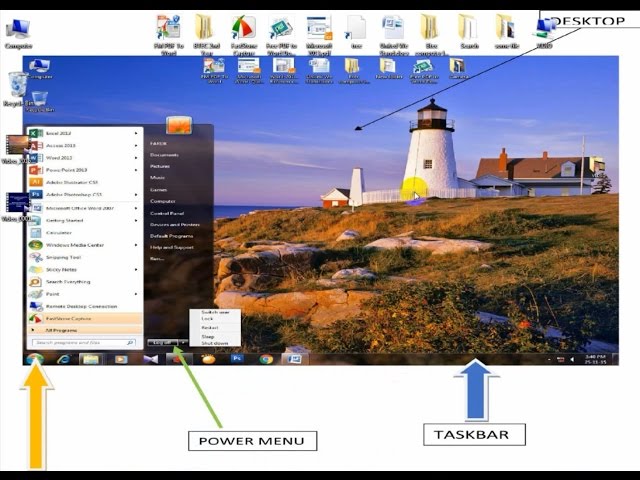
Task: Click the Search programs and files box
Action: (x=84, y=342)
